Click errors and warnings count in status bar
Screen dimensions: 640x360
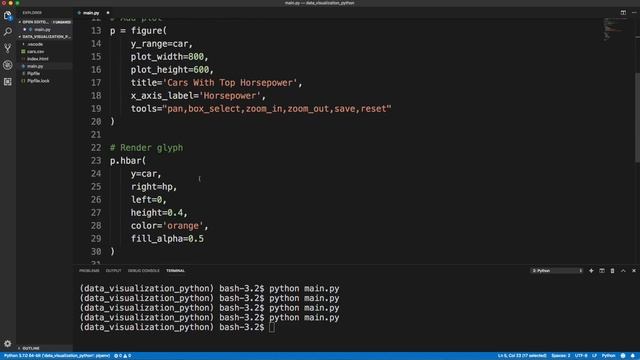(x=122, y=356)
